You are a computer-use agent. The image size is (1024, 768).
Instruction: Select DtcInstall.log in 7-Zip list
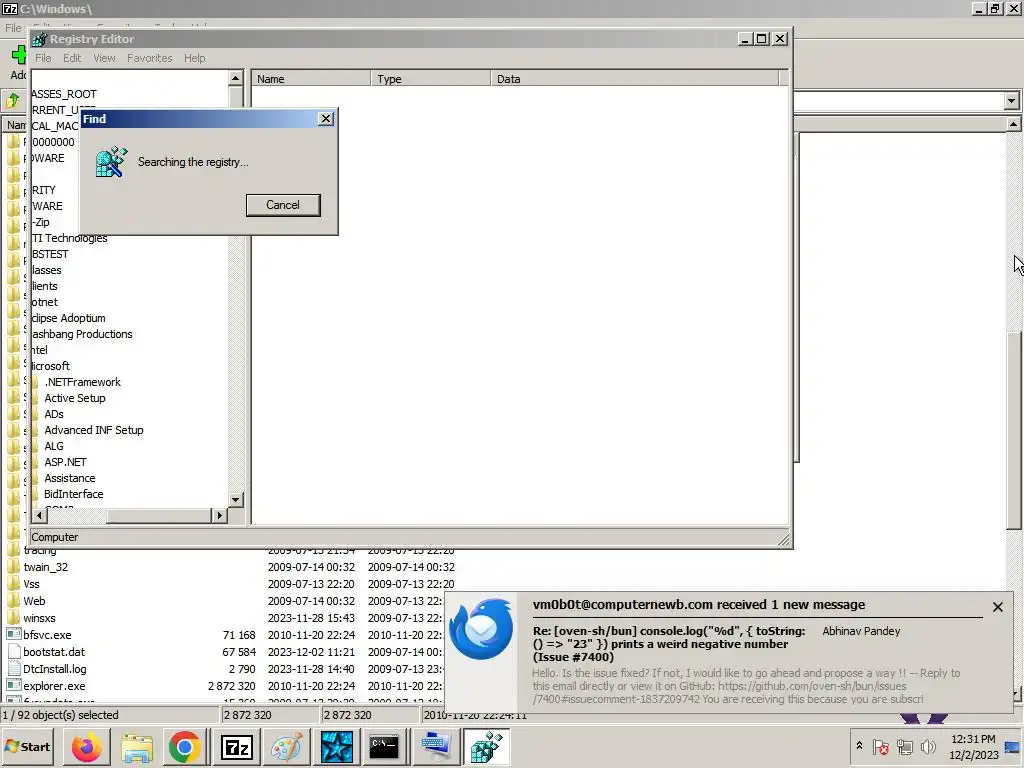click(54, 669)
